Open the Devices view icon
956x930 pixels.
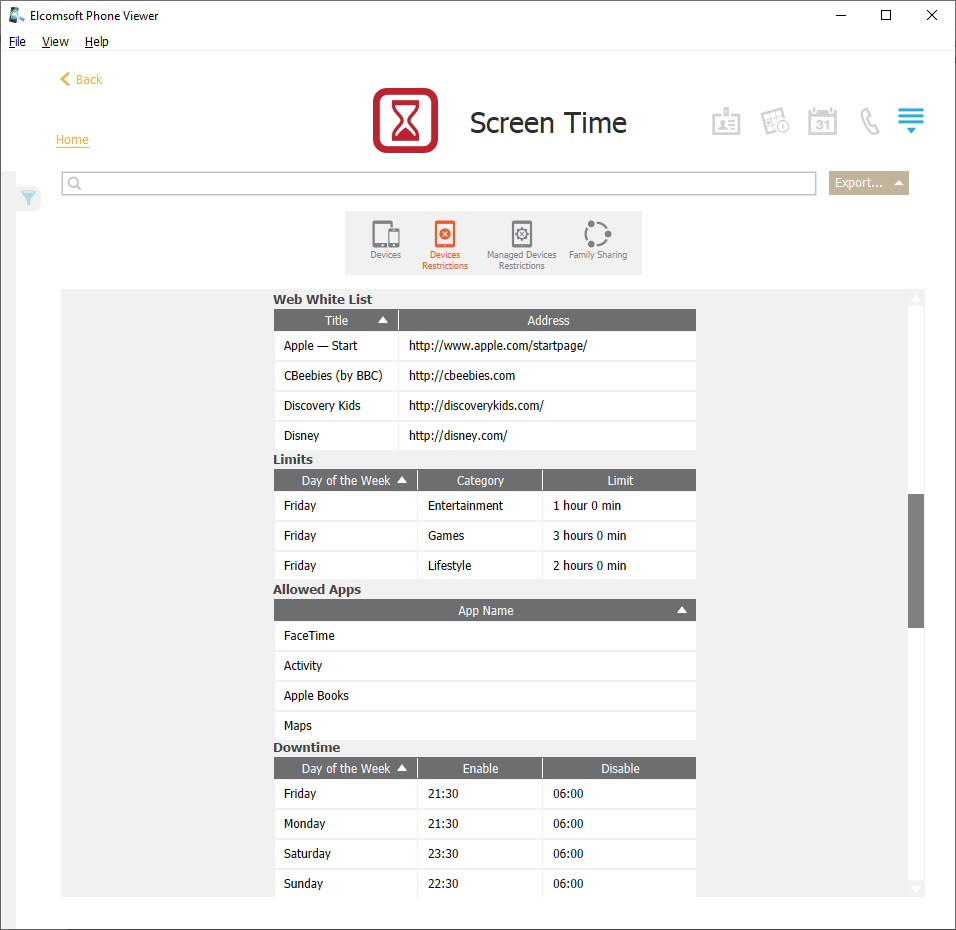click(385, 241)
